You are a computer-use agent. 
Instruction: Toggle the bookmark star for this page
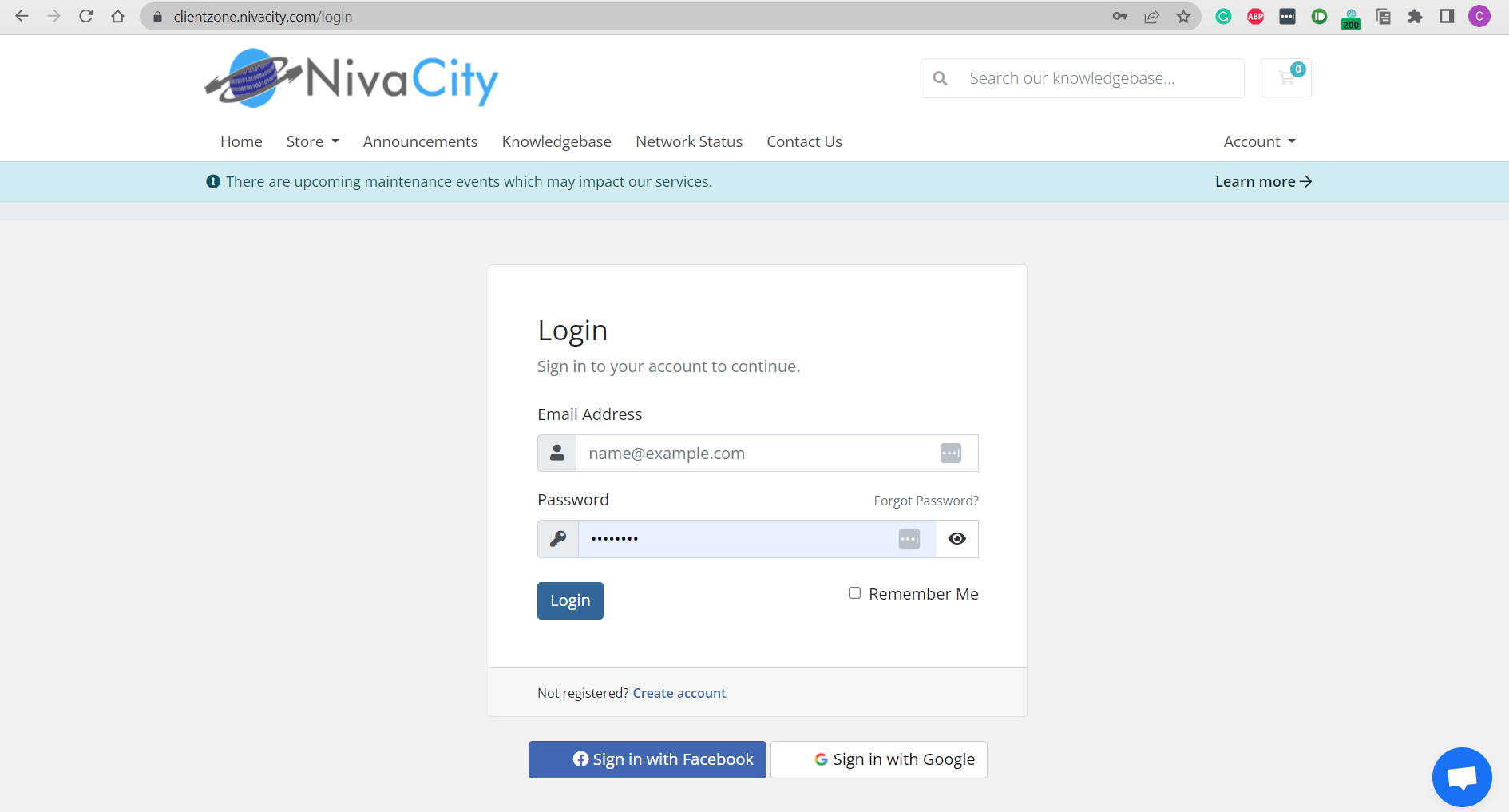[1183, 16]
